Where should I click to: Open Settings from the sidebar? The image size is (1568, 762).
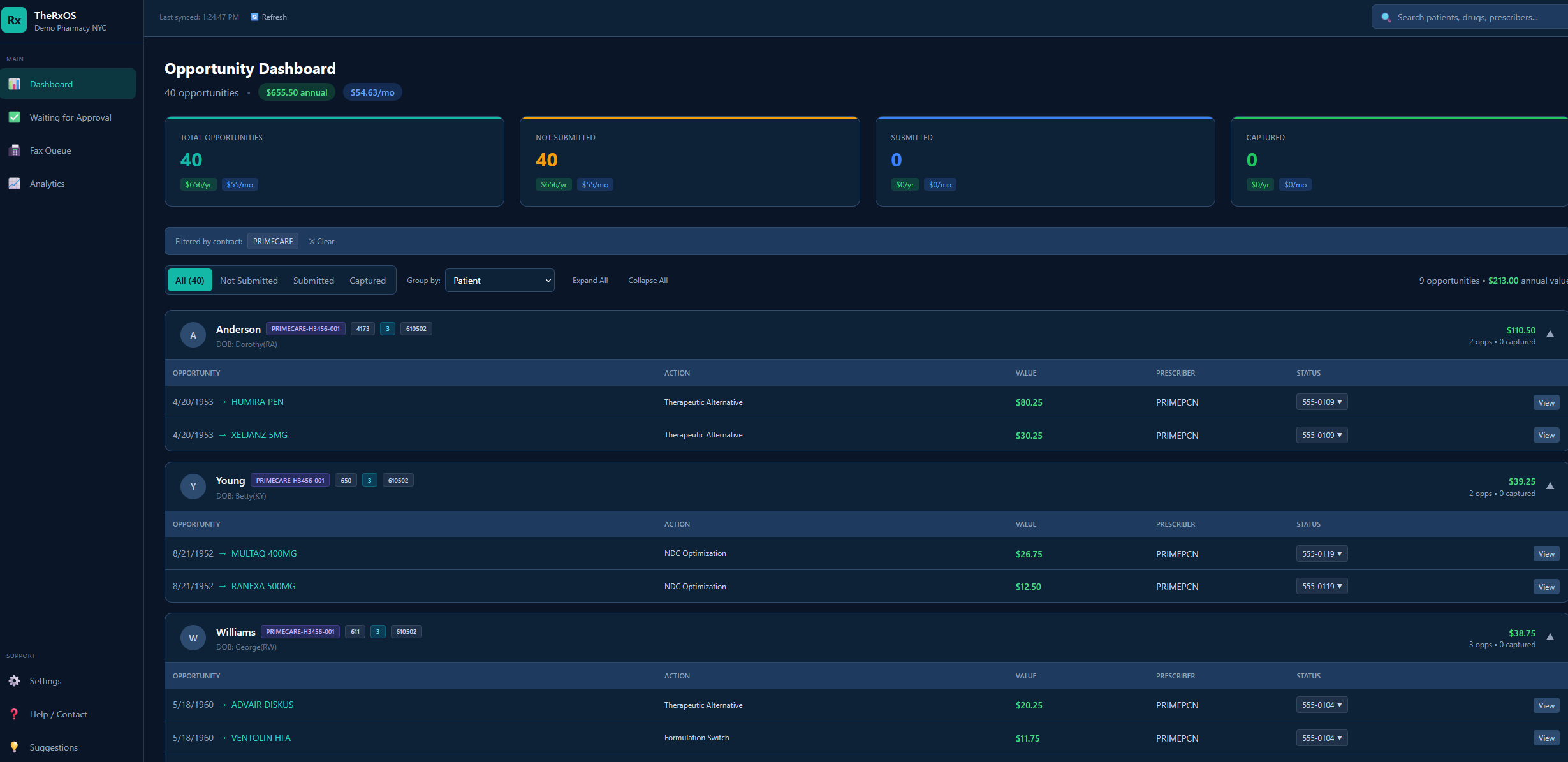45,680
